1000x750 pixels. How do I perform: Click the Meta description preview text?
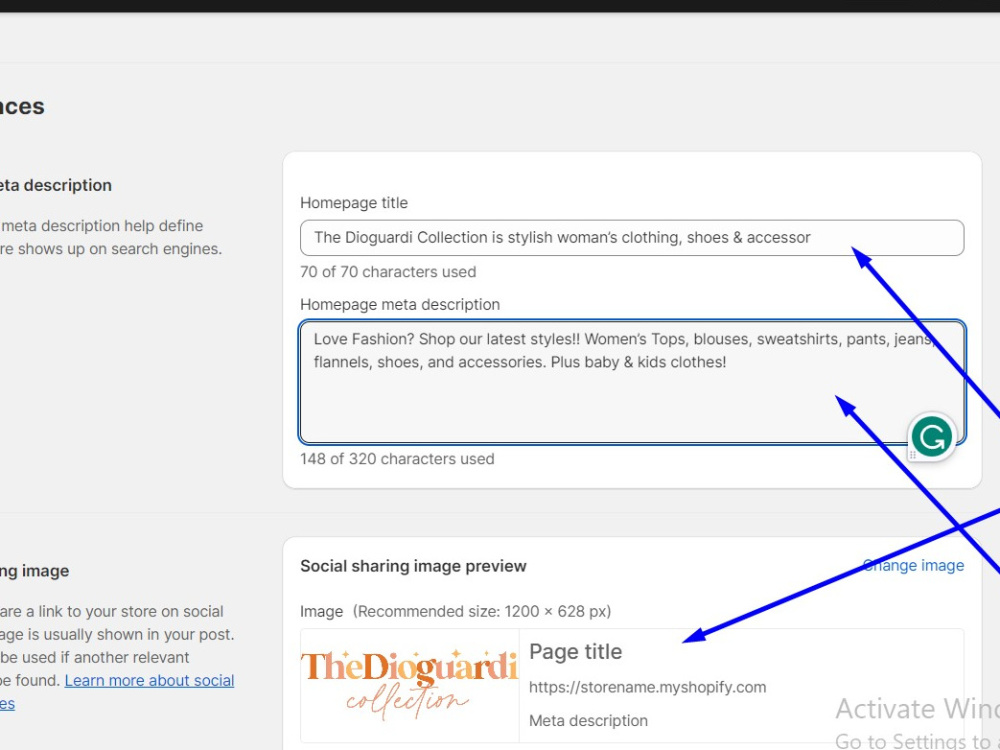[x=588, y=721]
